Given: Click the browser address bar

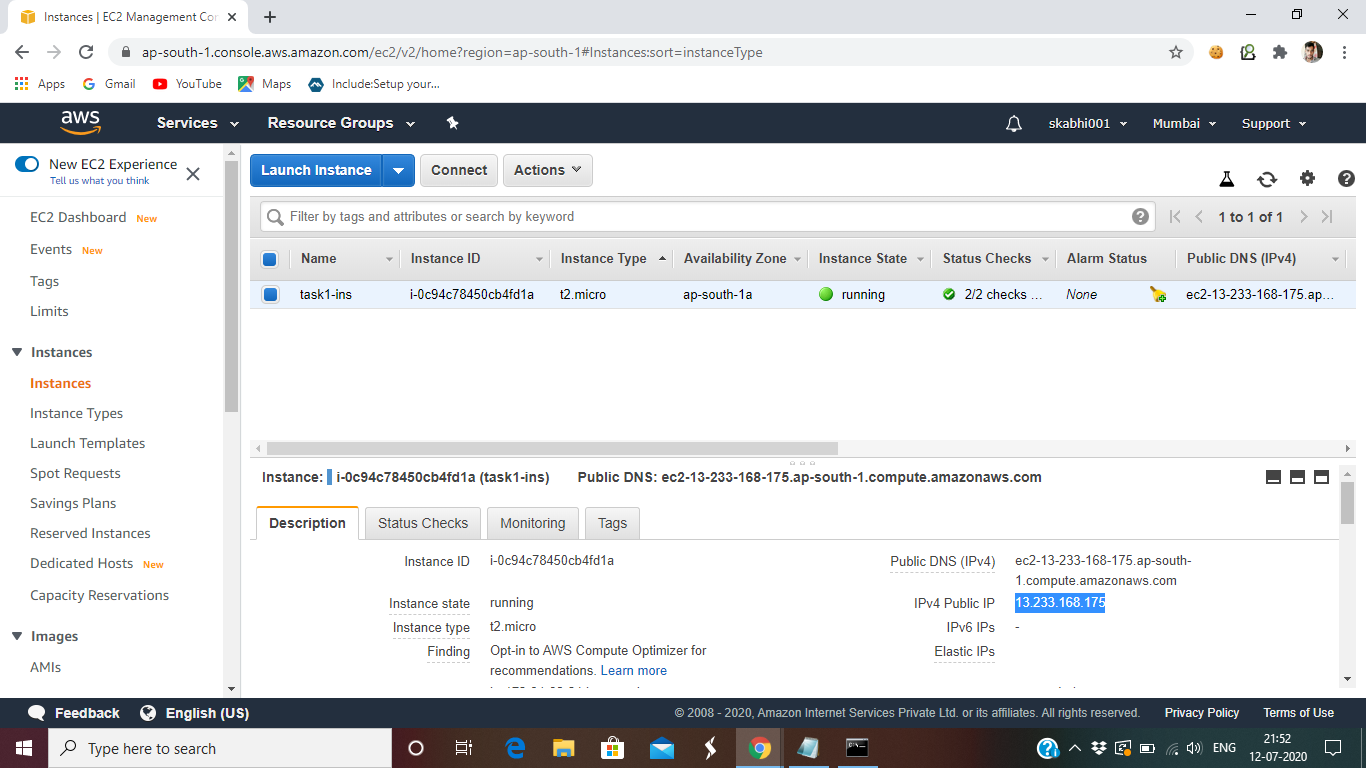Looking at the screenshot, I should pos(640,52).
